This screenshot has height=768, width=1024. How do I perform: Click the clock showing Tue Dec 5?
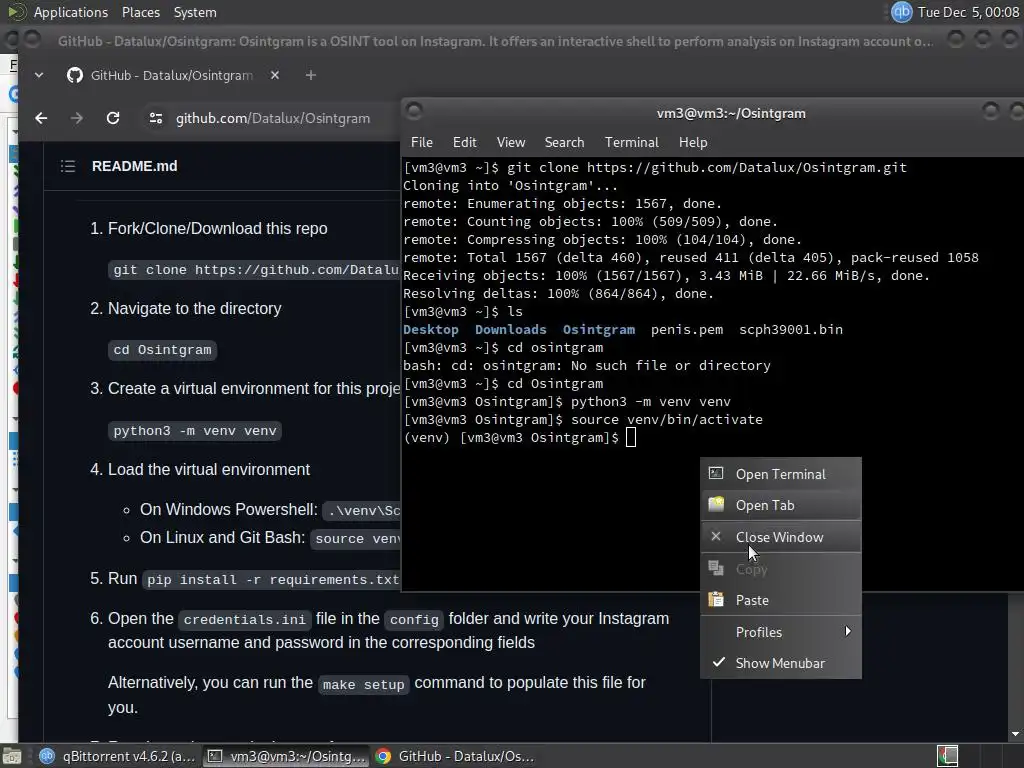(968, 12)
